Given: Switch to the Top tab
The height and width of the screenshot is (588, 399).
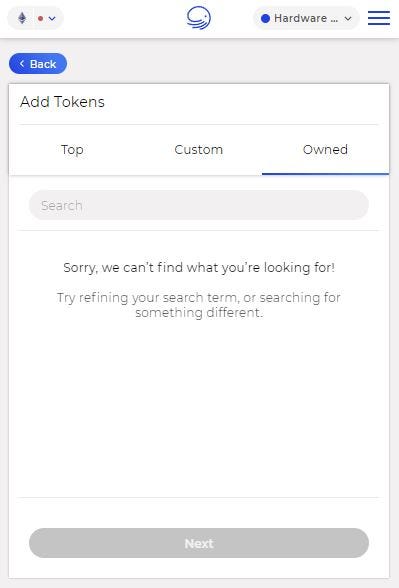Looking at the screenshot, I should (72, 150).
